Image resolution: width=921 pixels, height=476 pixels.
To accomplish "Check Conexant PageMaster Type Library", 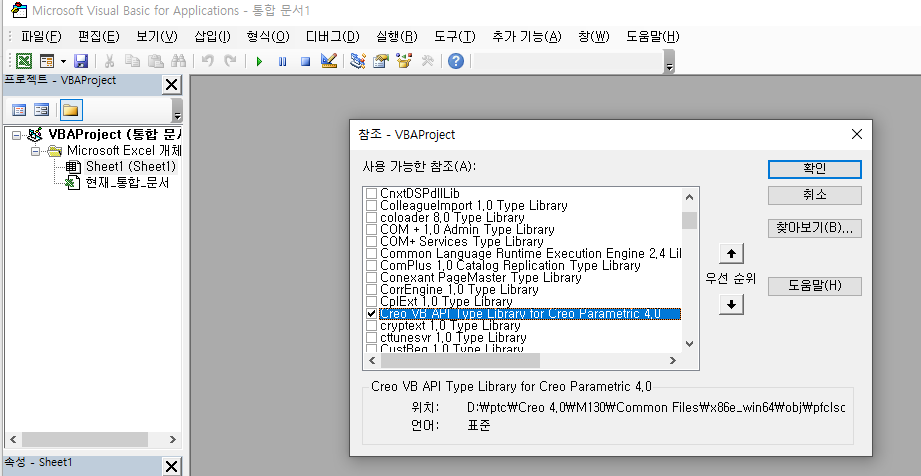I will tap(371, 277).
